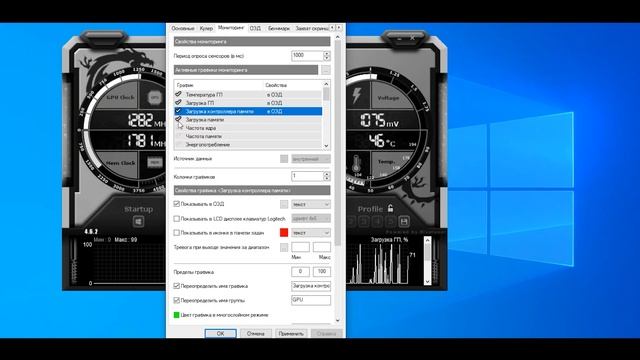Click the sensor polling period input field
The image size is (640, 360).
pyautogui.click(x=307, y=56)
